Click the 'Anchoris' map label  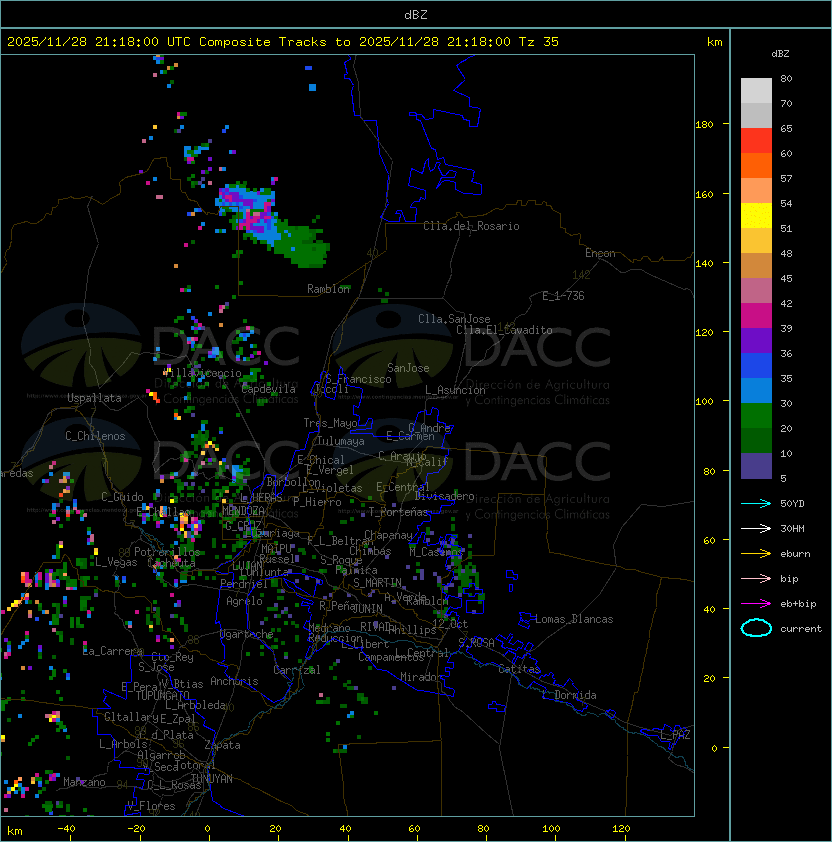click(234, 681)
